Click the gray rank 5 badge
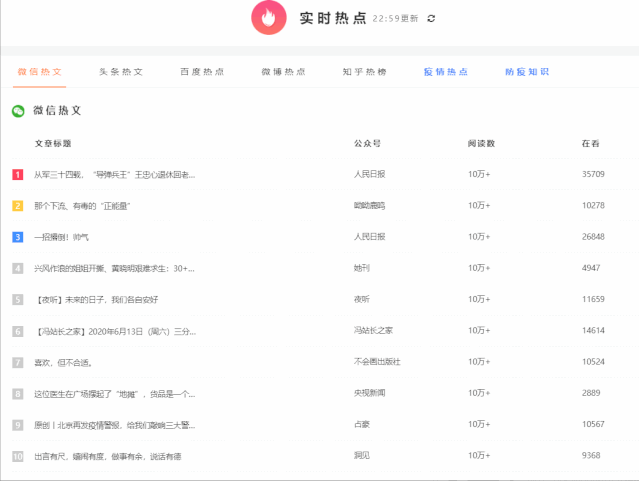The image size is (639, 481). point(18,300)
